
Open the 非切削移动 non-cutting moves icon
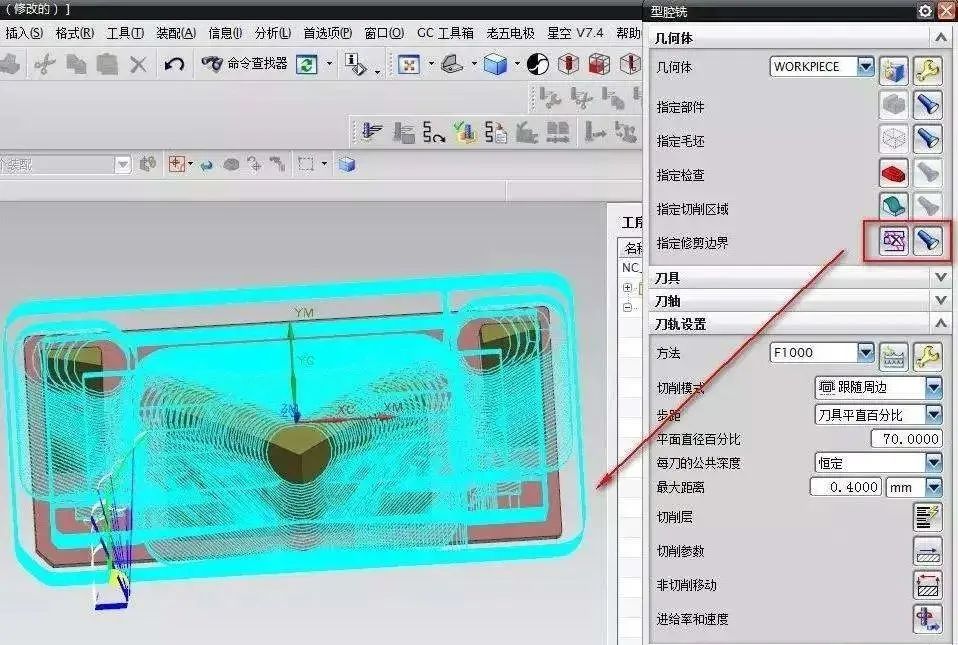[x=927, y=585]
